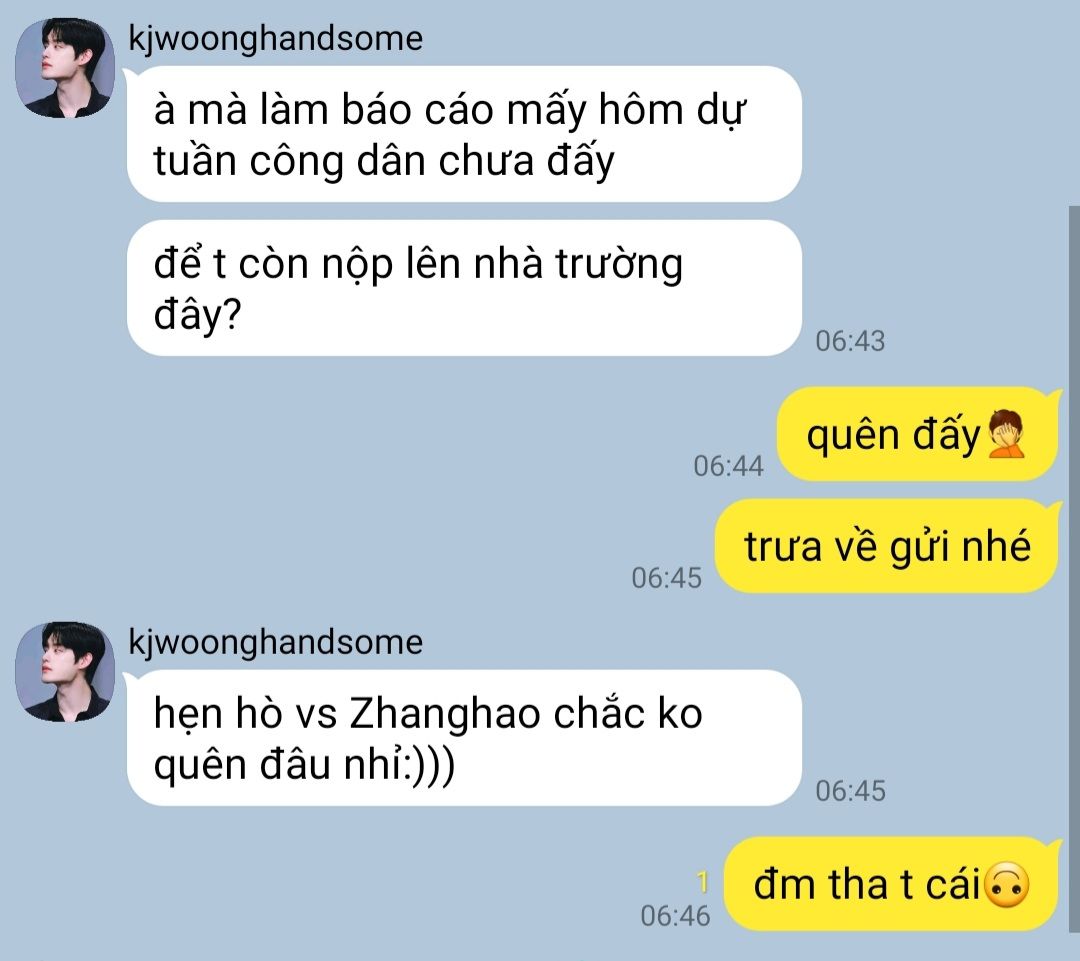
Task: Tap kjwoonghandsome's top profile avatar
Action: [x=65, y=68]
